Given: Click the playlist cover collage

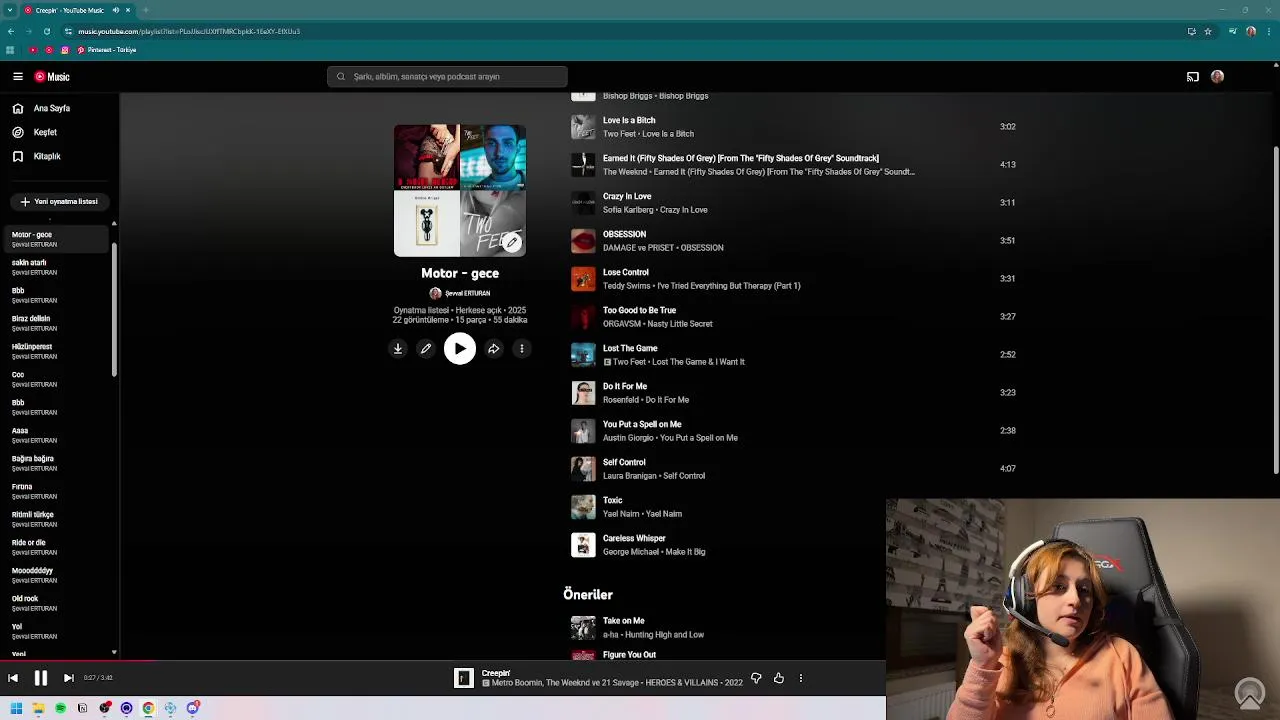Looking at the screenshot, I should point(460,190).
